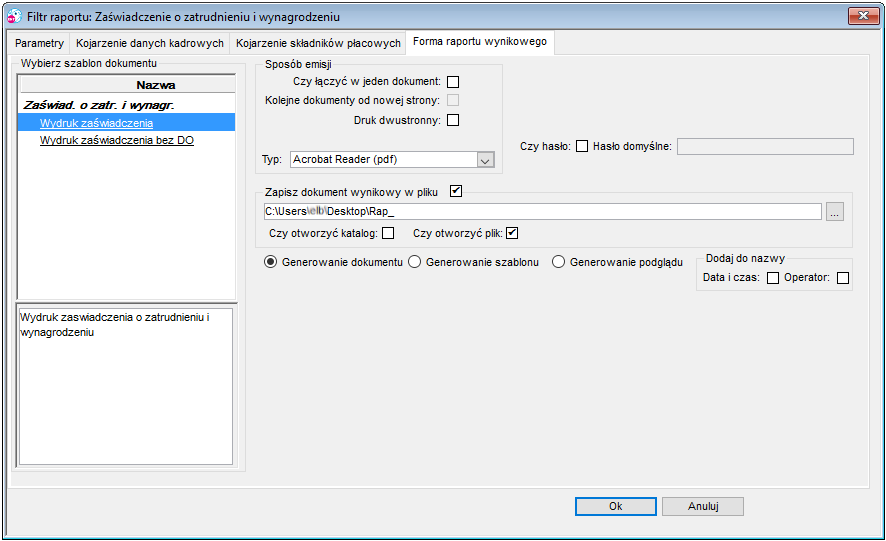886x541 pixels.
Task: Enable Data i czas checkbox
Action: pos(773,278)
